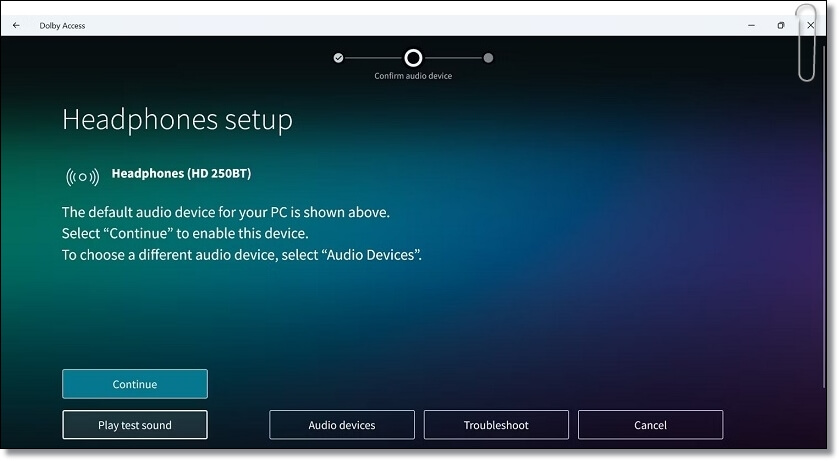Click the Headphones setup heading
Image resolution: width=839 pixels, height=461 pixels.
tap(178, 119)
